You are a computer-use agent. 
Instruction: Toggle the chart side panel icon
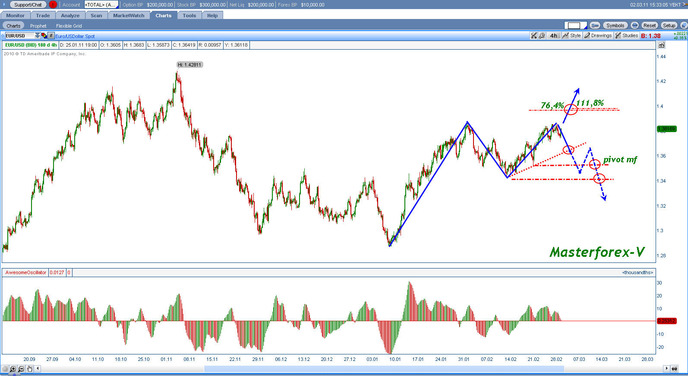pos(662,45)
